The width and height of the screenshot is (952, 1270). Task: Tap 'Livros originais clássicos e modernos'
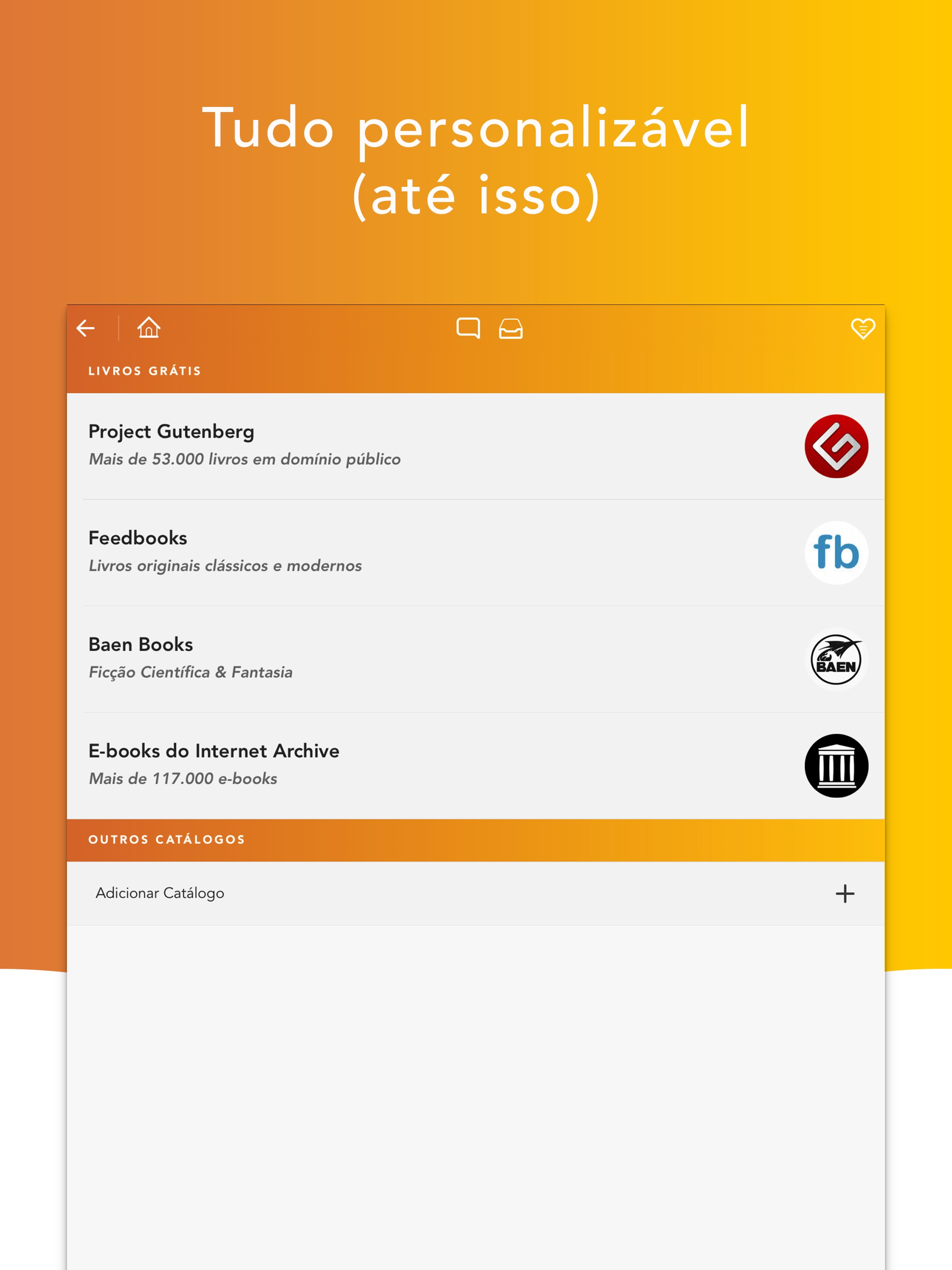(225, 566)
